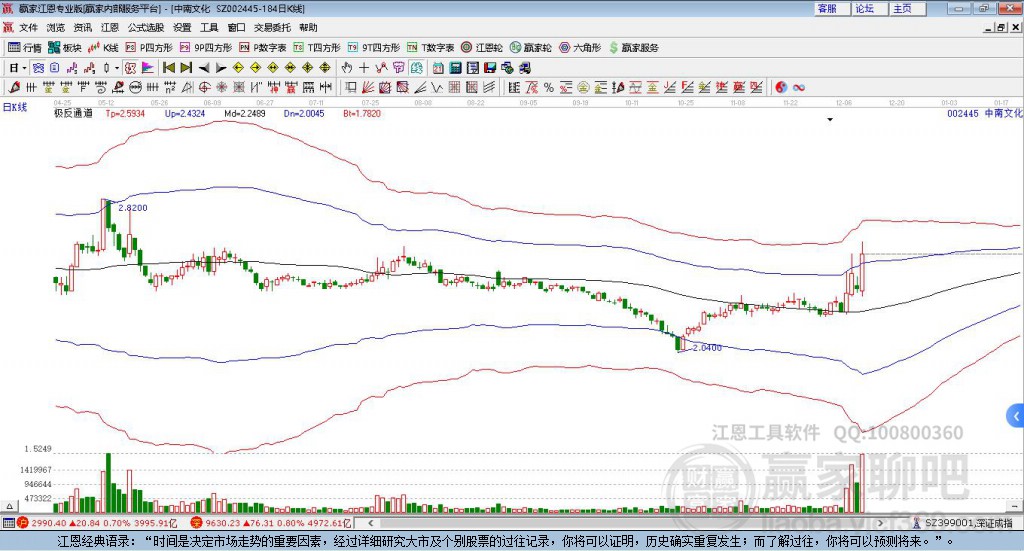Click the black right arrow icon

click(221, 68)
